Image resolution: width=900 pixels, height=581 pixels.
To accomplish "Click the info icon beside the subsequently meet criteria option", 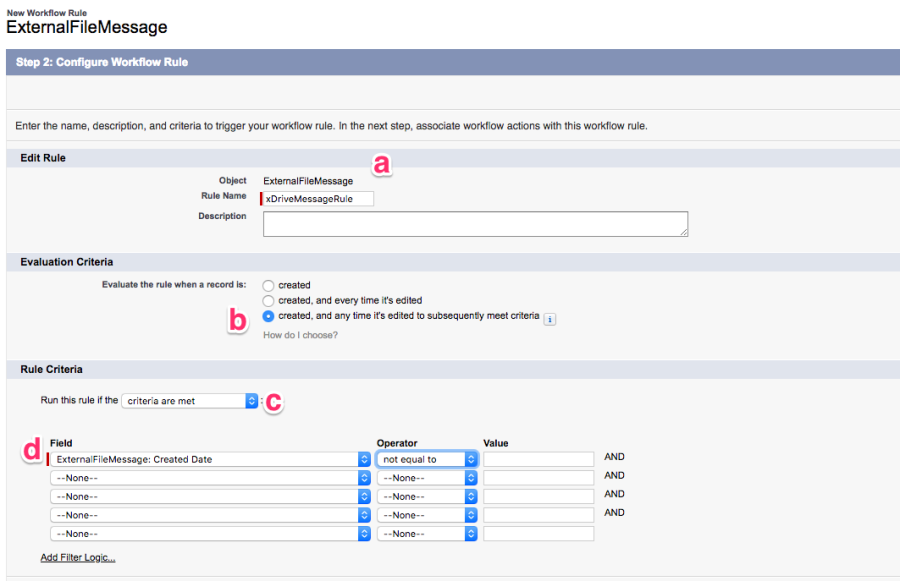I will coord(550,318).
